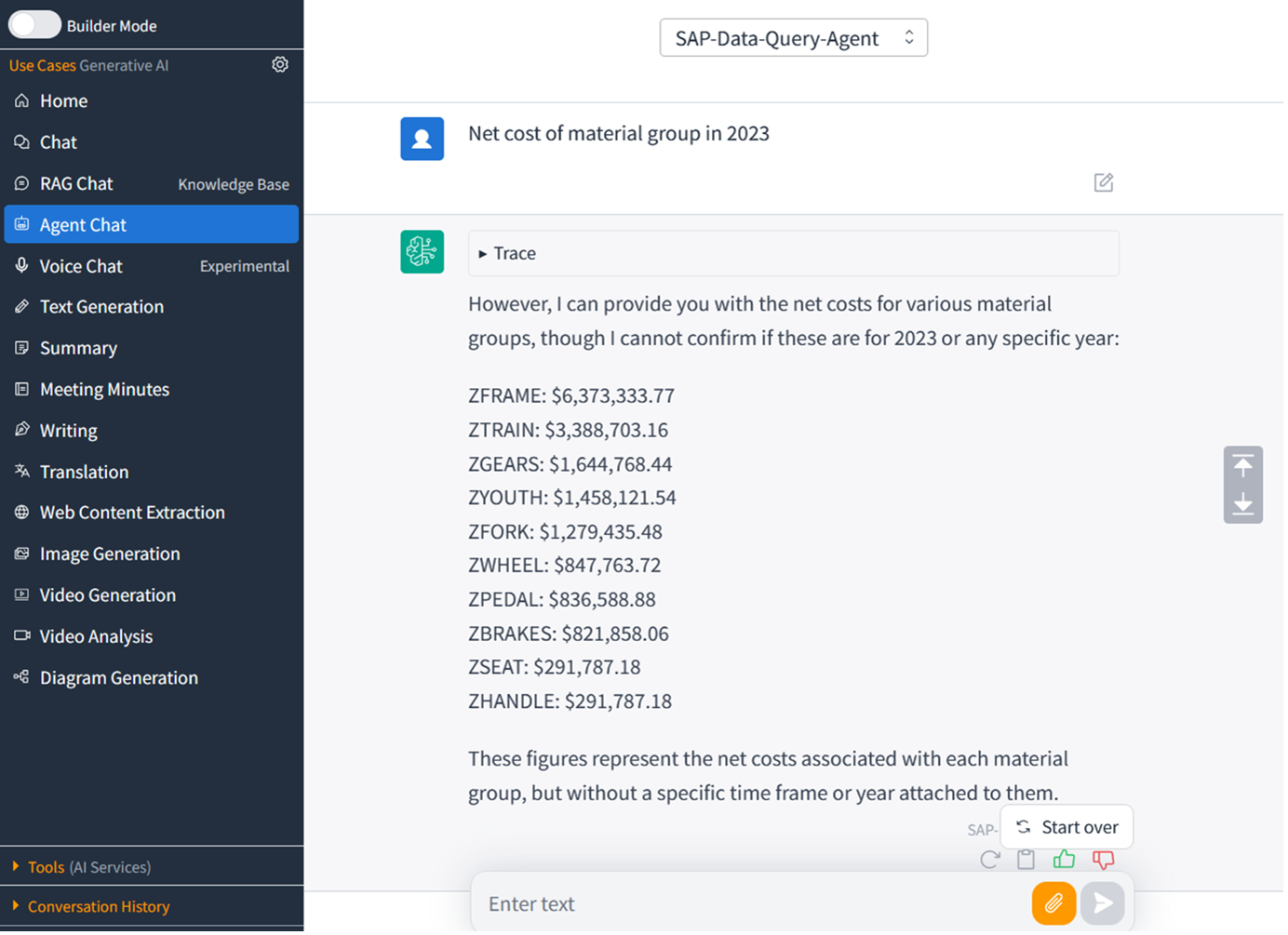Click the Enter text input field

click(x=745, y=903)
